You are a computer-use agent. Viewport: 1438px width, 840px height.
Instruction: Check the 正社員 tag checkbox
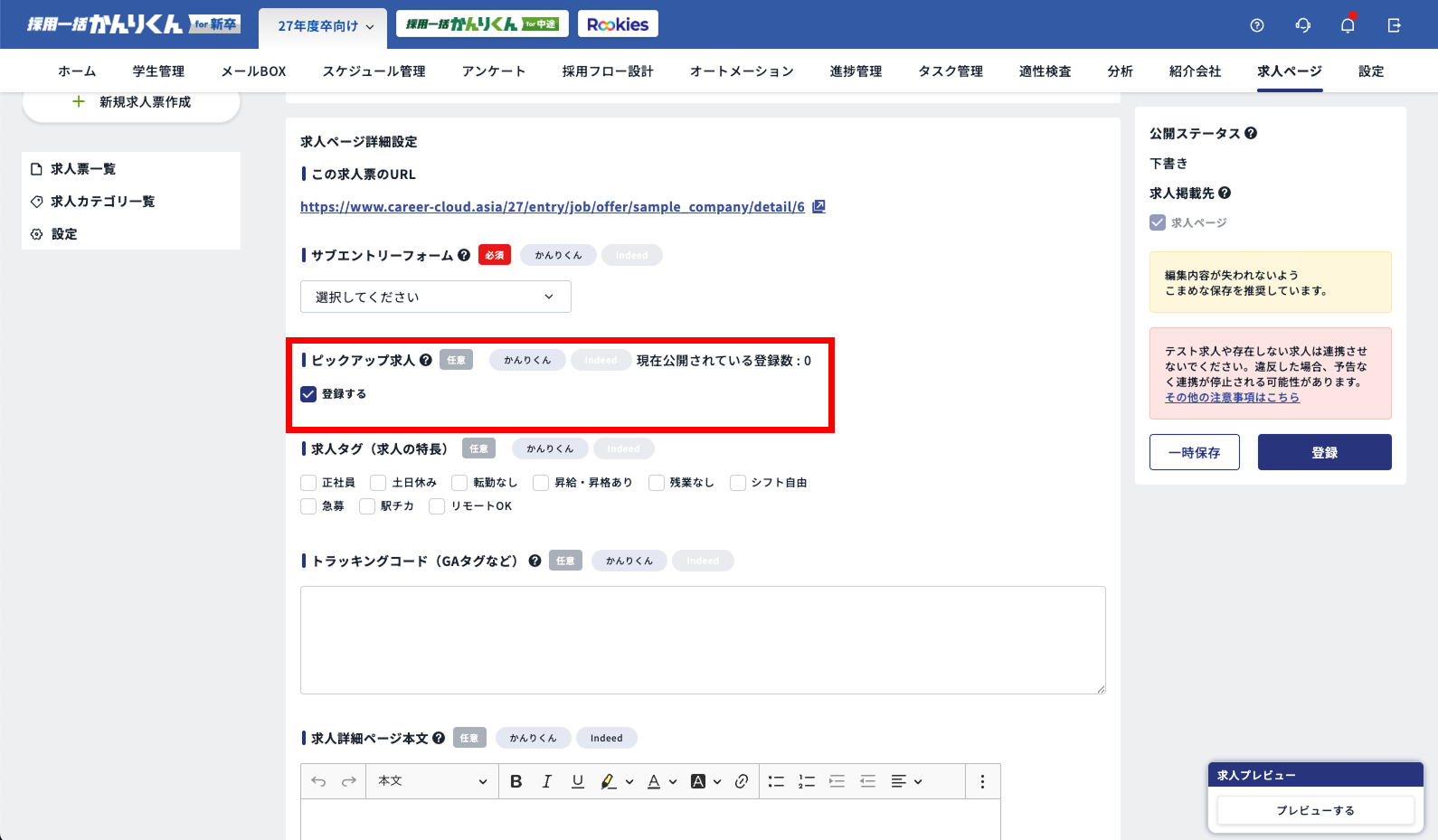pos(308,483)
